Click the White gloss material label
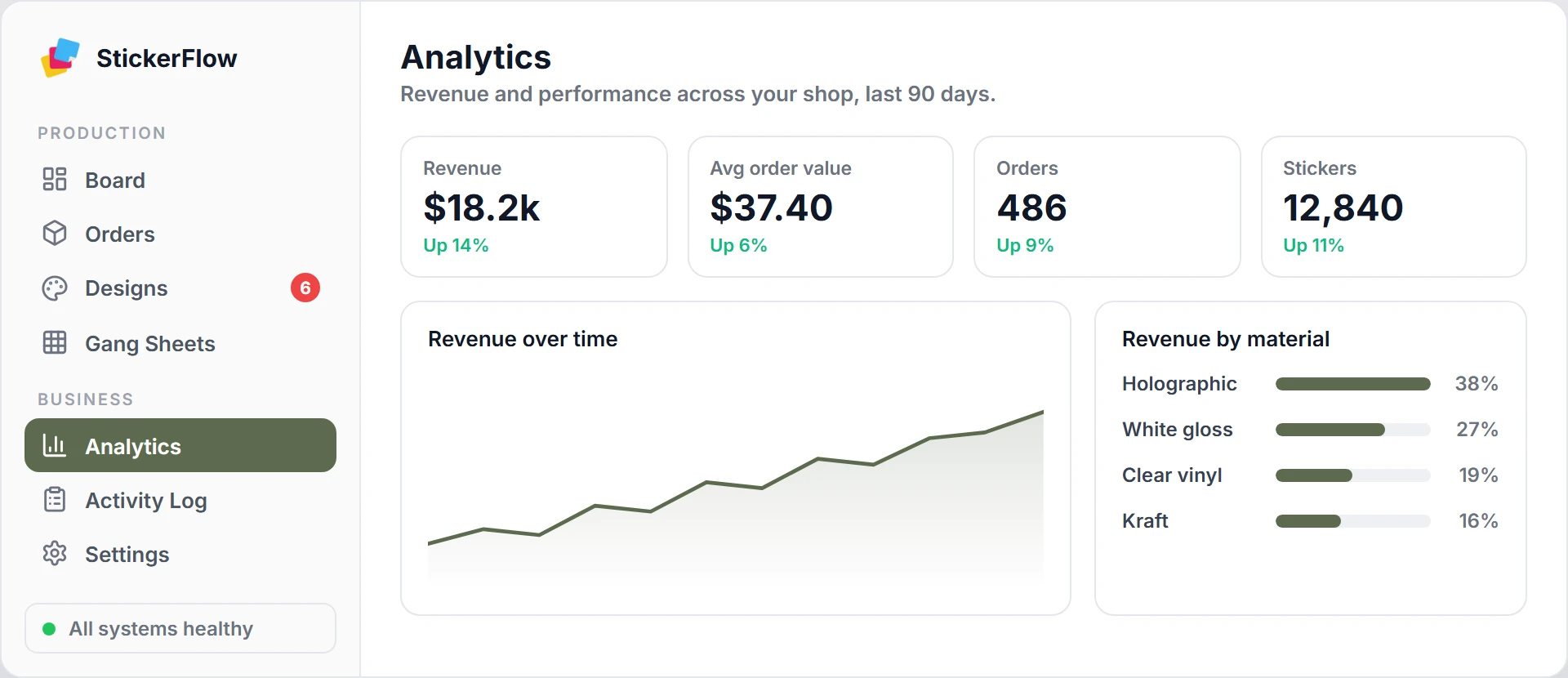This screenshot has height=678, width=1568. pyautogui.click(x=1178, y=430)
